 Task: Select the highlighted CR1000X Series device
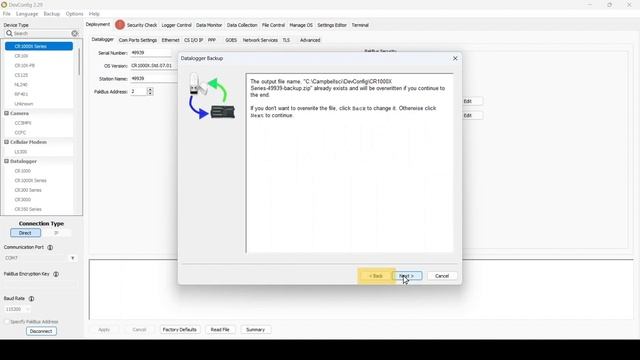point(39,46)
